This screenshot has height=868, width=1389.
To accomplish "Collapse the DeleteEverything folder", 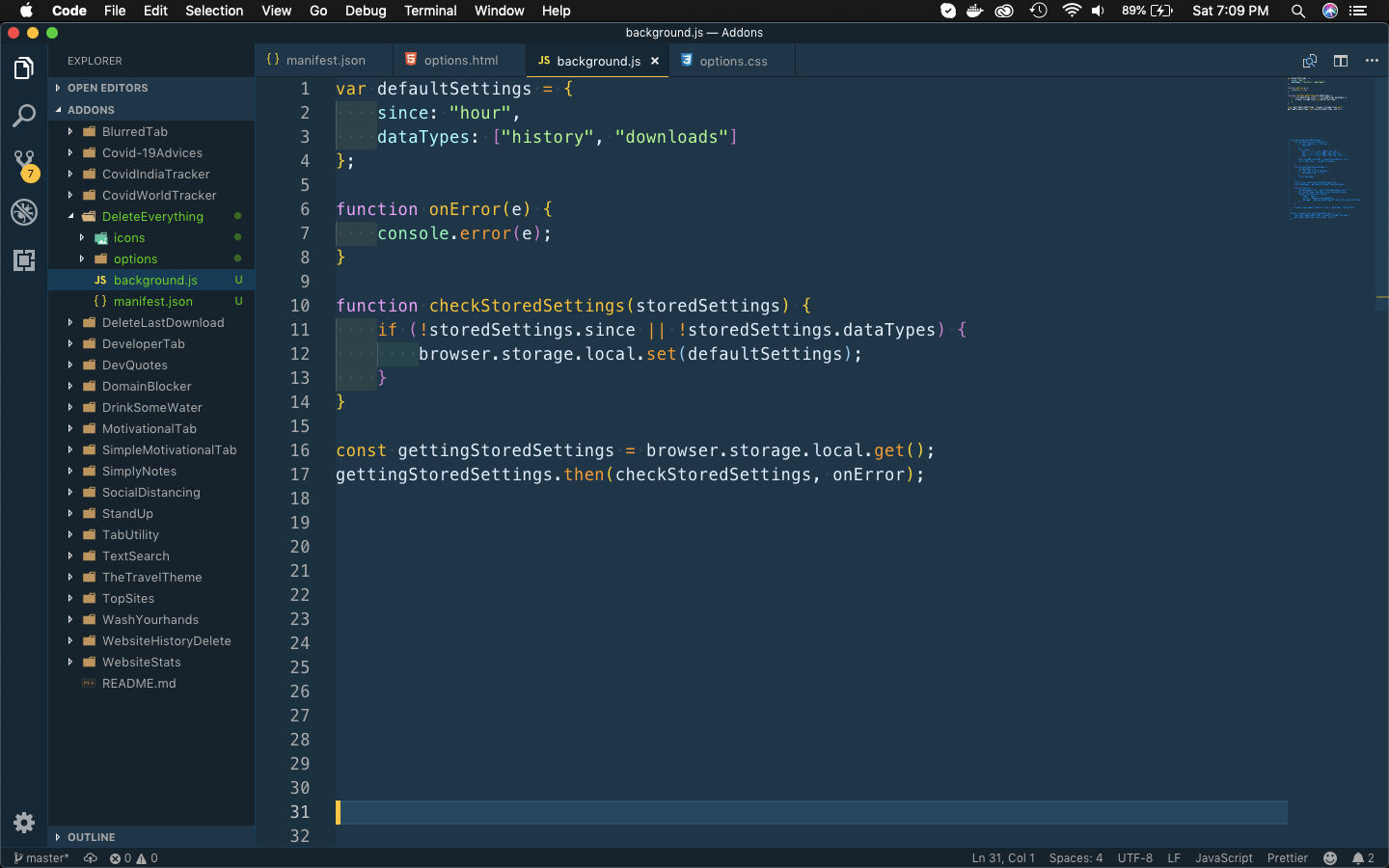I will pyautogui.click(x=151, y=217).
